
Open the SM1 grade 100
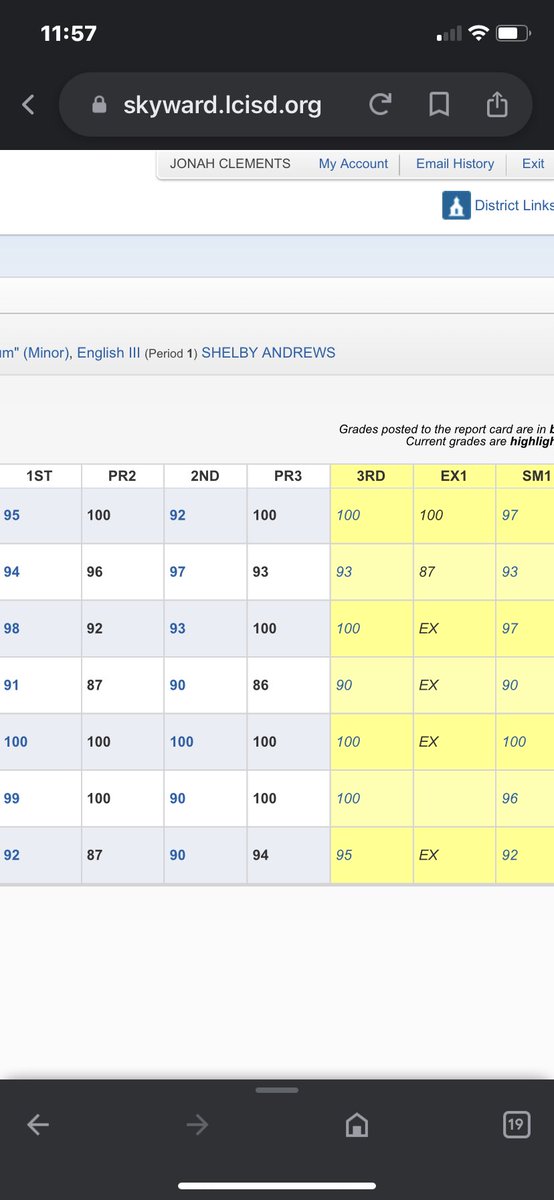click(514, 741)
